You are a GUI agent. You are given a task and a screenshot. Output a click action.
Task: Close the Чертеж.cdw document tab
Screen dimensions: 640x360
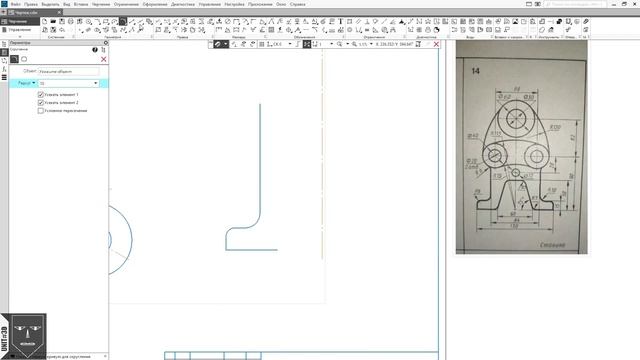[59, 13]
